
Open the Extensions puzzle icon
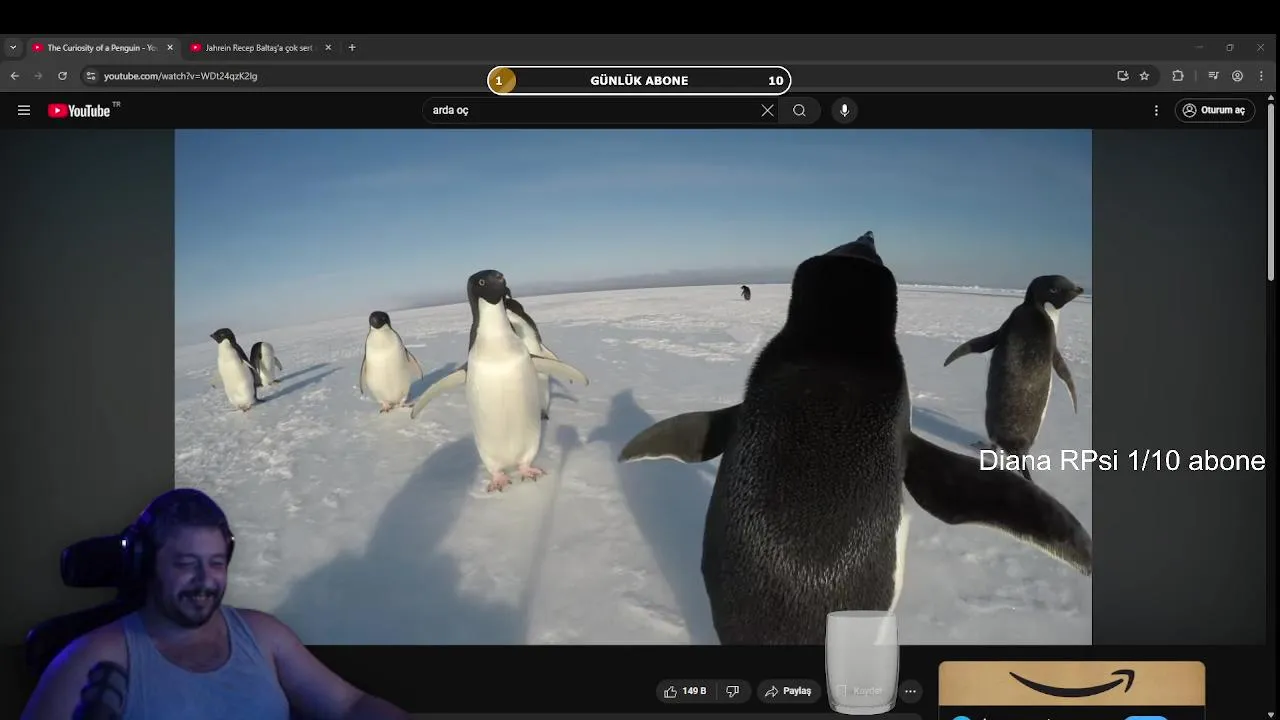click(x=1178, y=76)
